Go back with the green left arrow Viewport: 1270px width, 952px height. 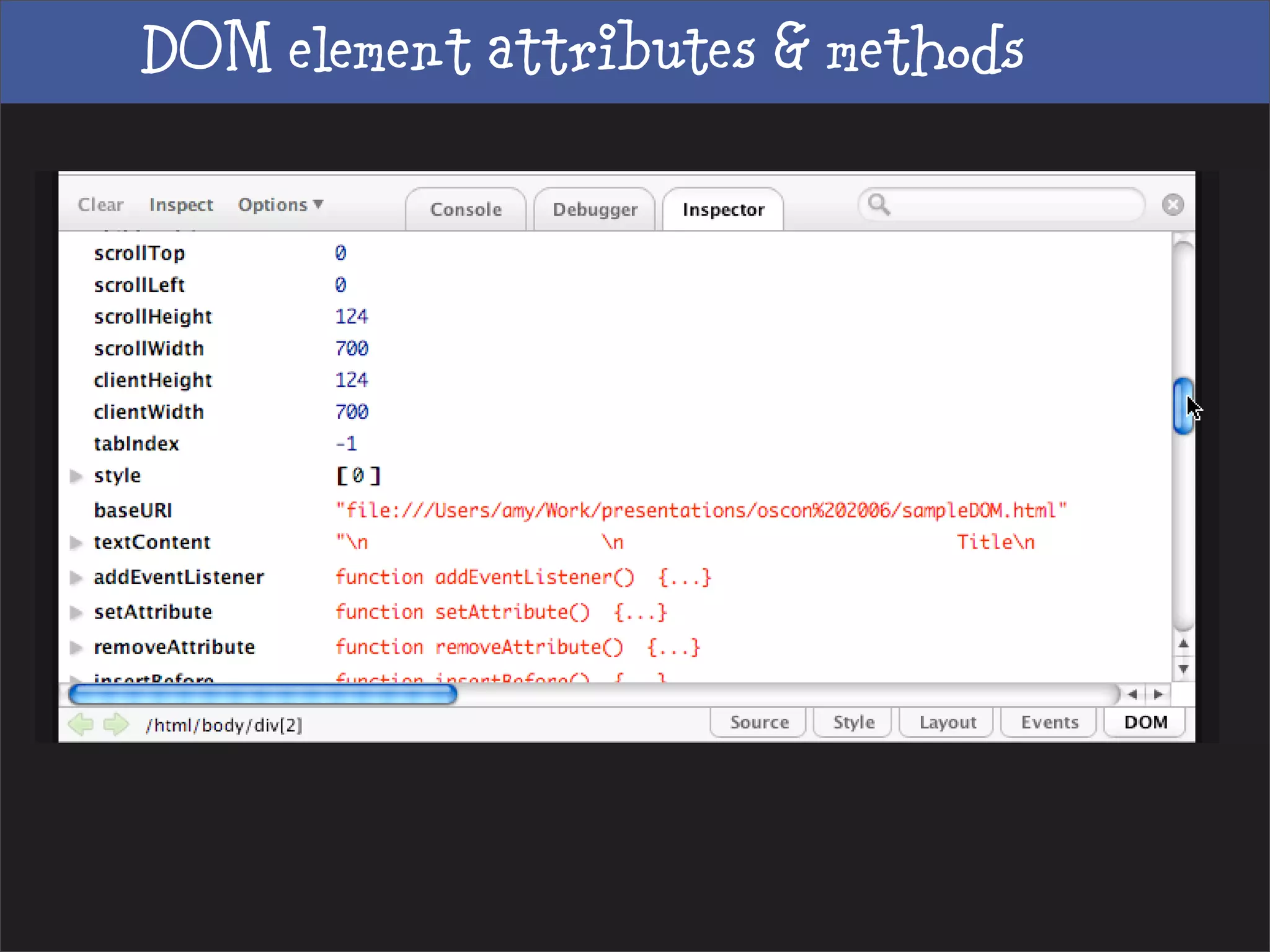81,724
